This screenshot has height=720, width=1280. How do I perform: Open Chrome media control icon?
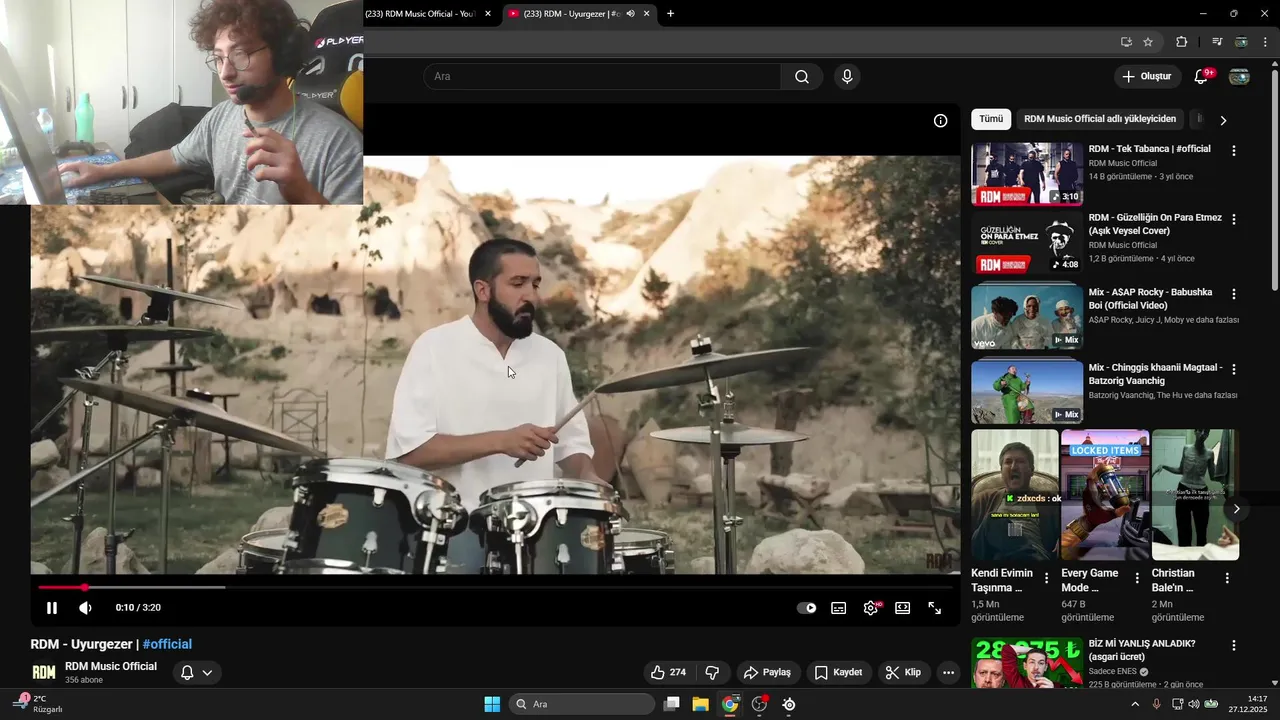1216,42
